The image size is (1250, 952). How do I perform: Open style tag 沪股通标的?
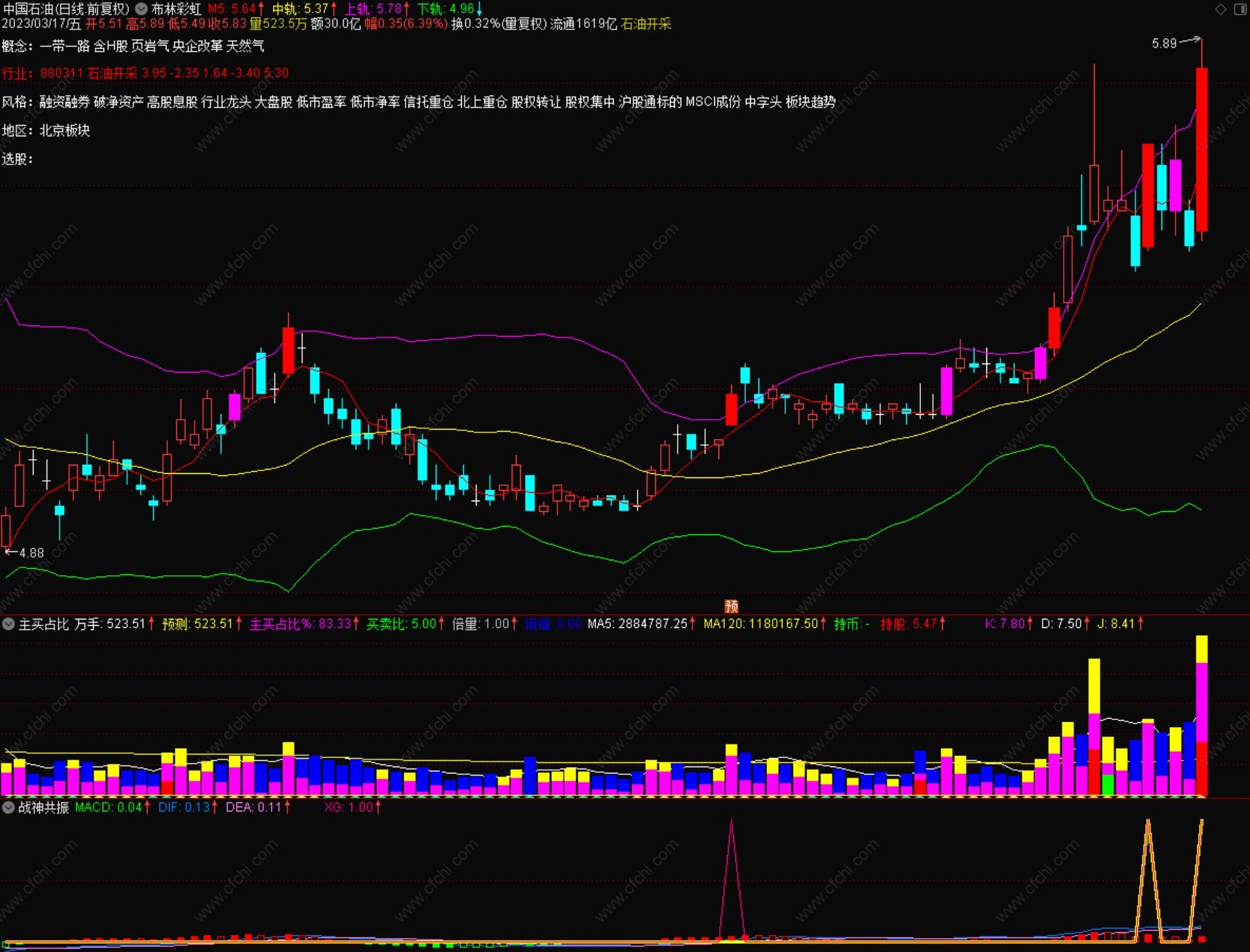coord(650,102)
